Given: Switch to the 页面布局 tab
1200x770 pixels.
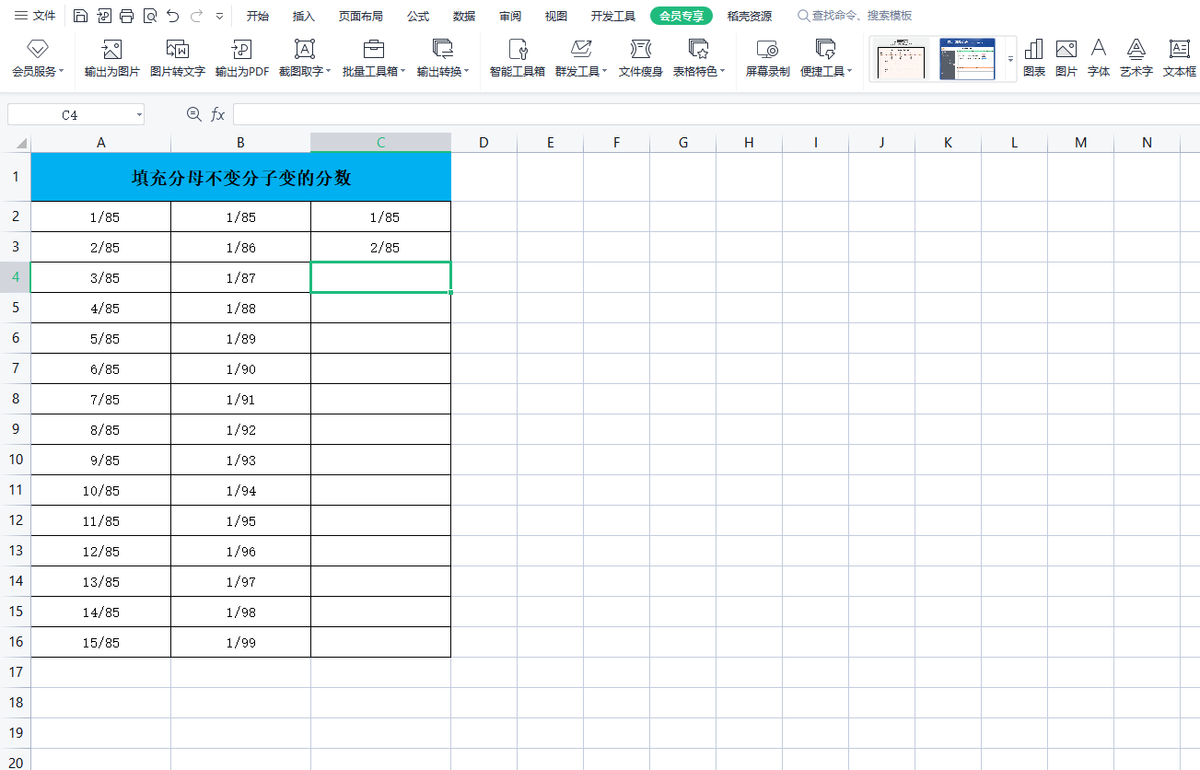Looking at the screenshot, I should tap(360, 16).
